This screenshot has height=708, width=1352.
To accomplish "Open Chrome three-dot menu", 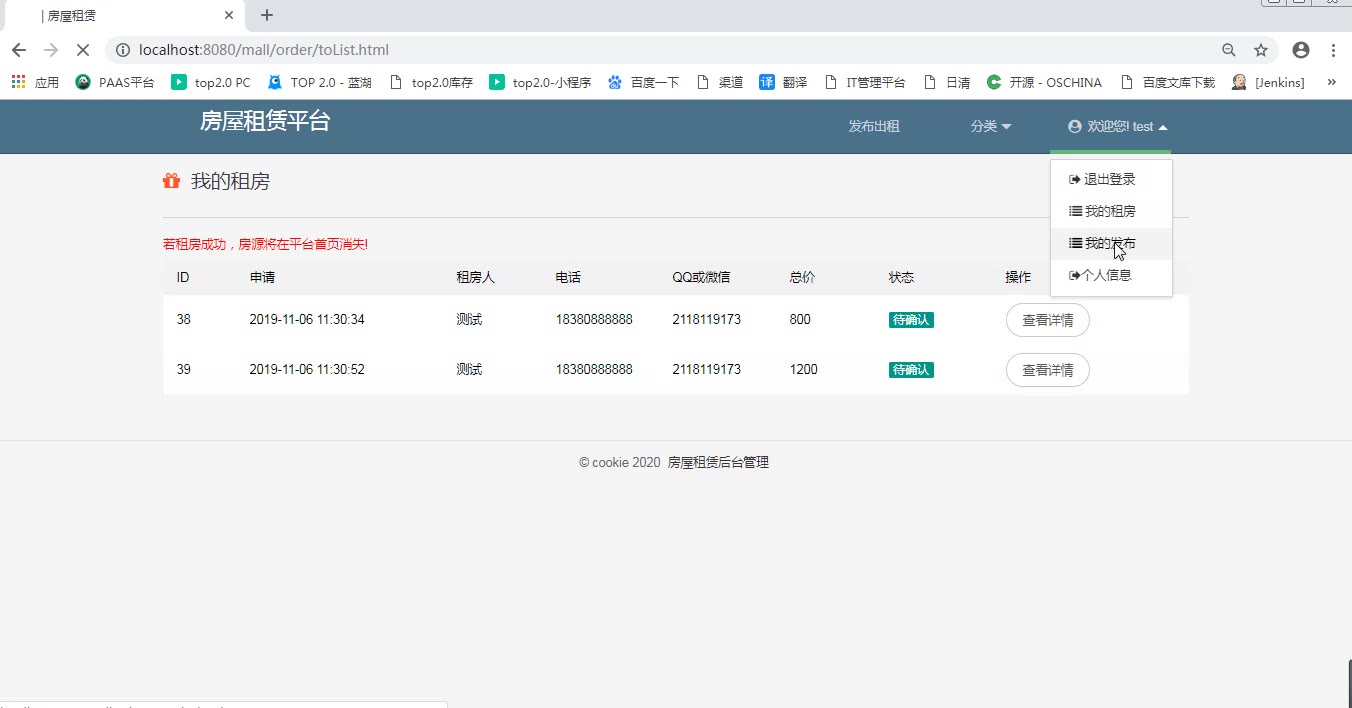I will pyautogui.click(x=1334, y=50).
